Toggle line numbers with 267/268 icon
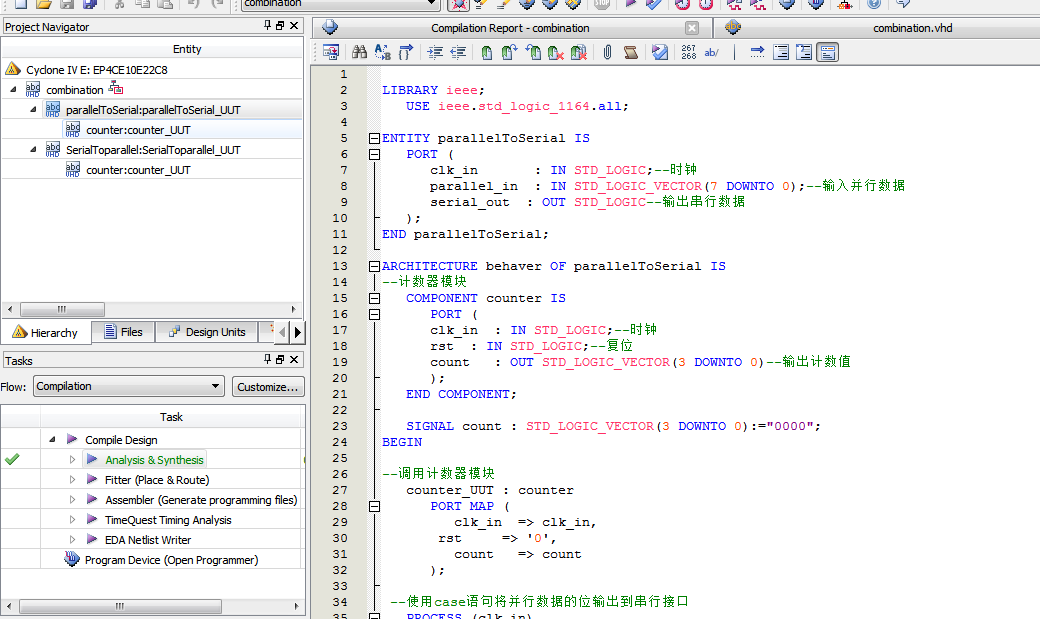1040x619 pixels. click(689, 52)
